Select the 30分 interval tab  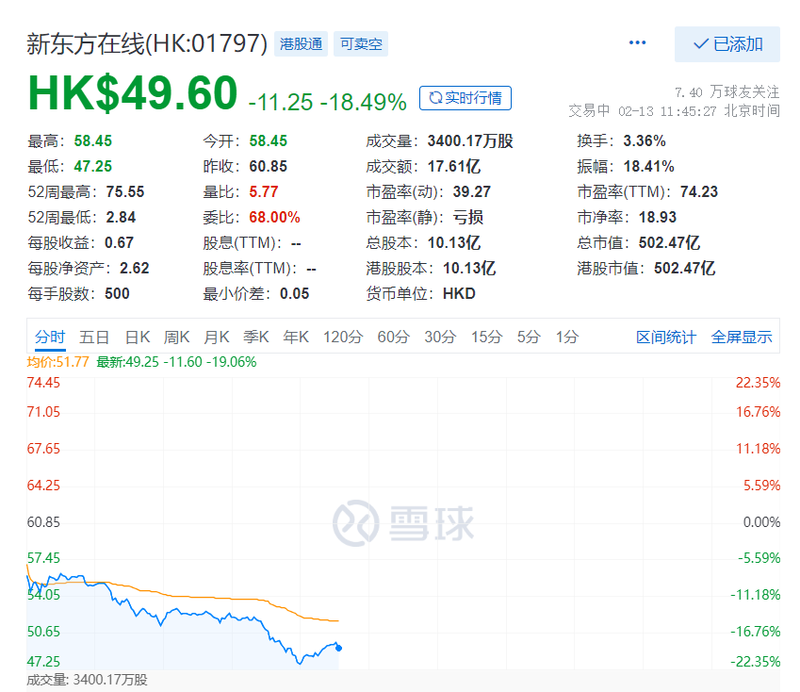440,337
